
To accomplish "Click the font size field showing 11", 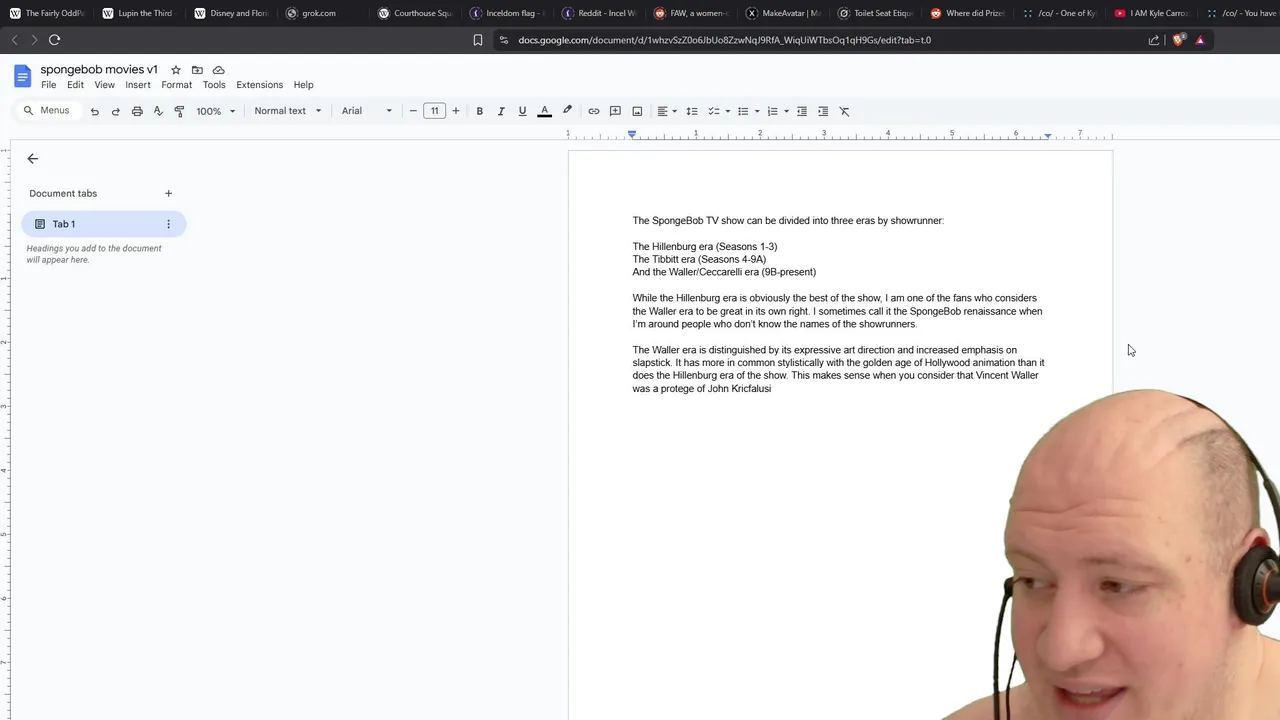I will [434, 111].
